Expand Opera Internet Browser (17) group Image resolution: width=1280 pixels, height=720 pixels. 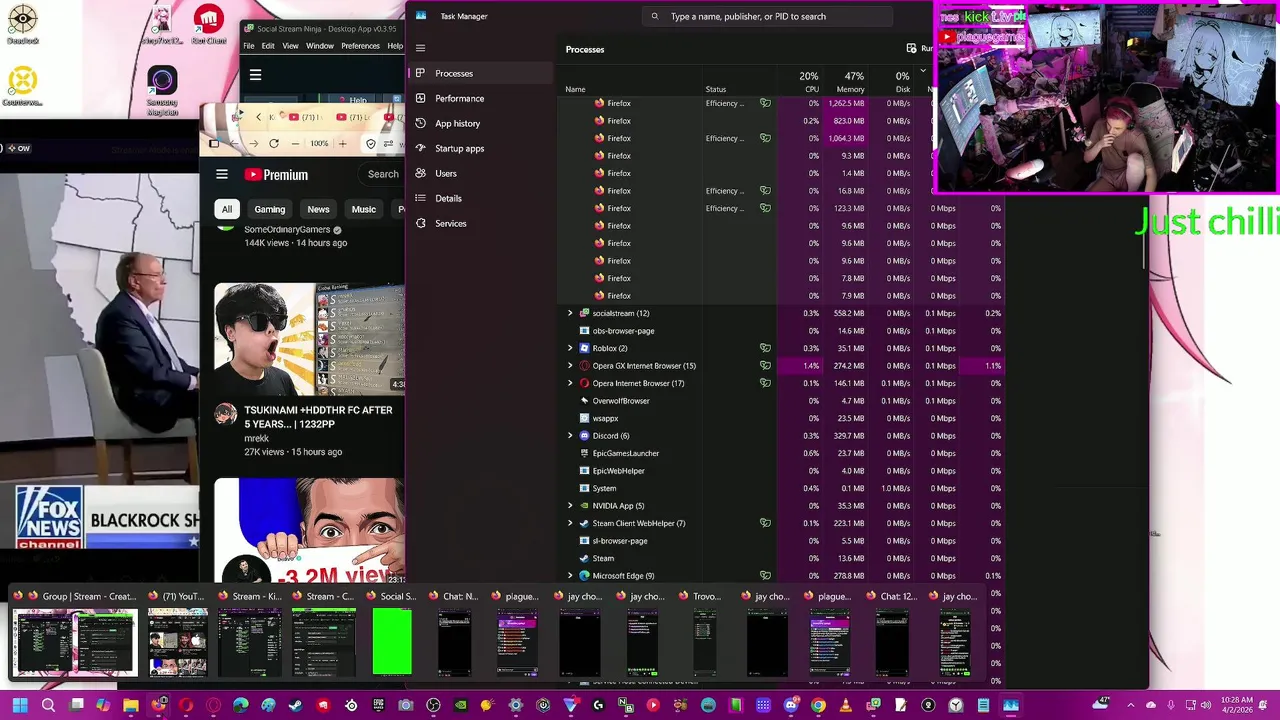click(x=570, y=383)
